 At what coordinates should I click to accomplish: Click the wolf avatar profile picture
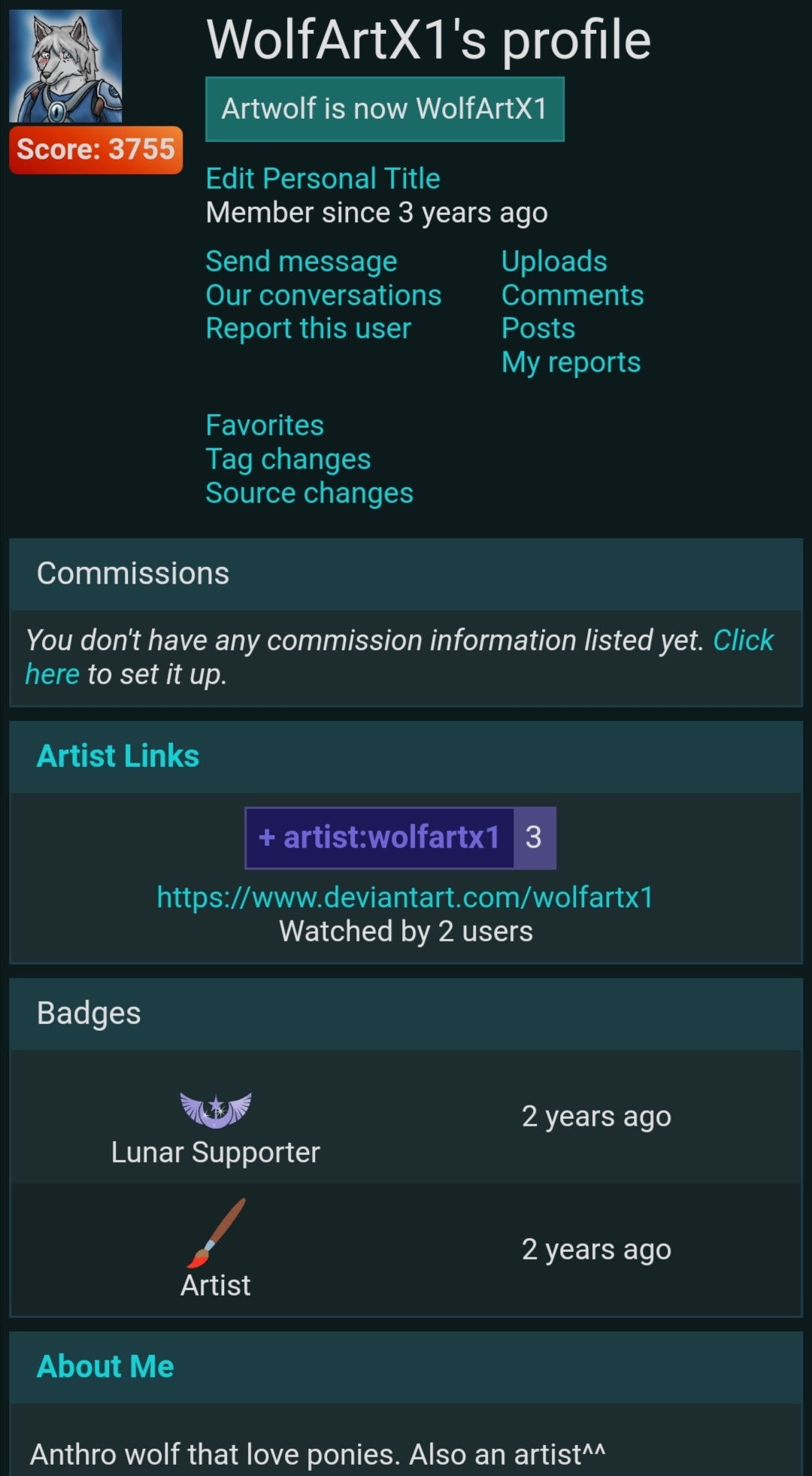click(x=65, y=66)
